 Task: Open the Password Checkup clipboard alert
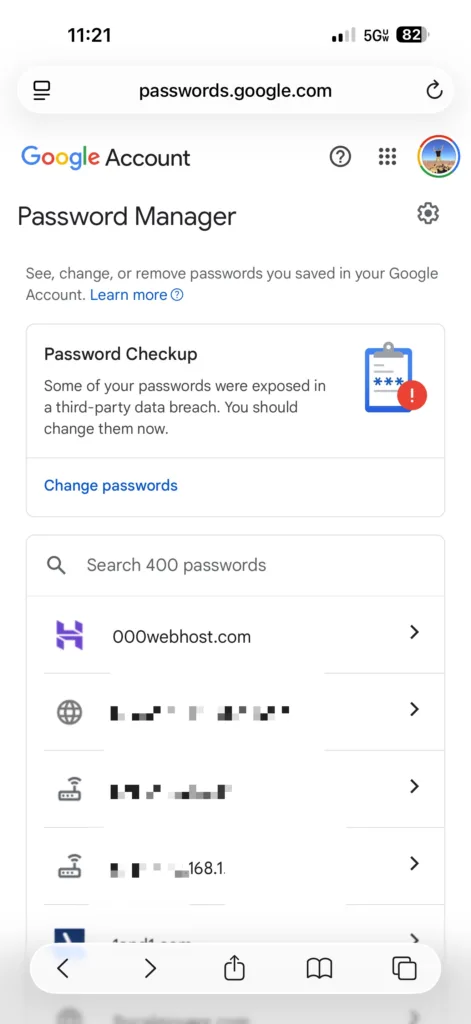click(x=395, y=378)
